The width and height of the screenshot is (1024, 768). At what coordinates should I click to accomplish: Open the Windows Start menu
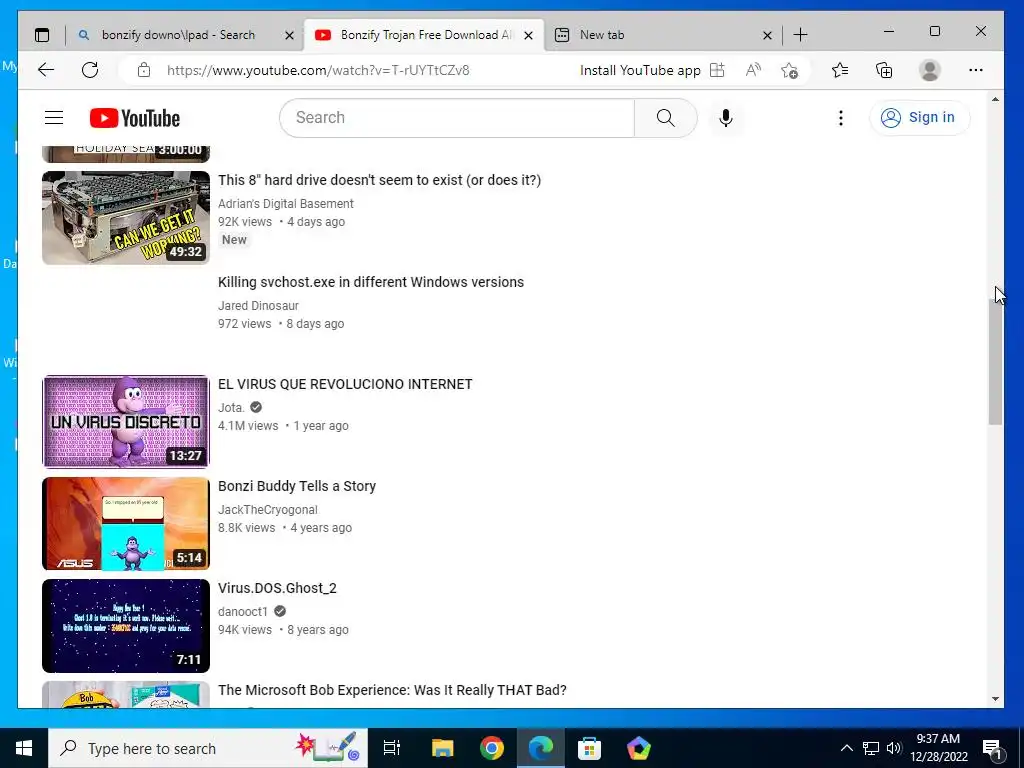[x=24, y=748]
